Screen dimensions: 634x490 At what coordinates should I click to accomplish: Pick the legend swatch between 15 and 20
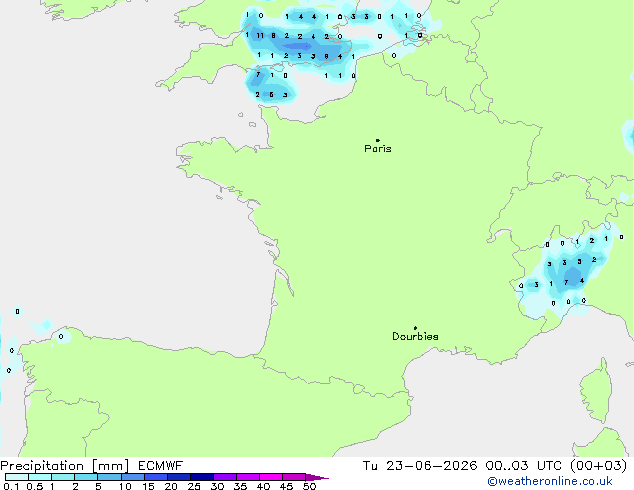point(156,477)
